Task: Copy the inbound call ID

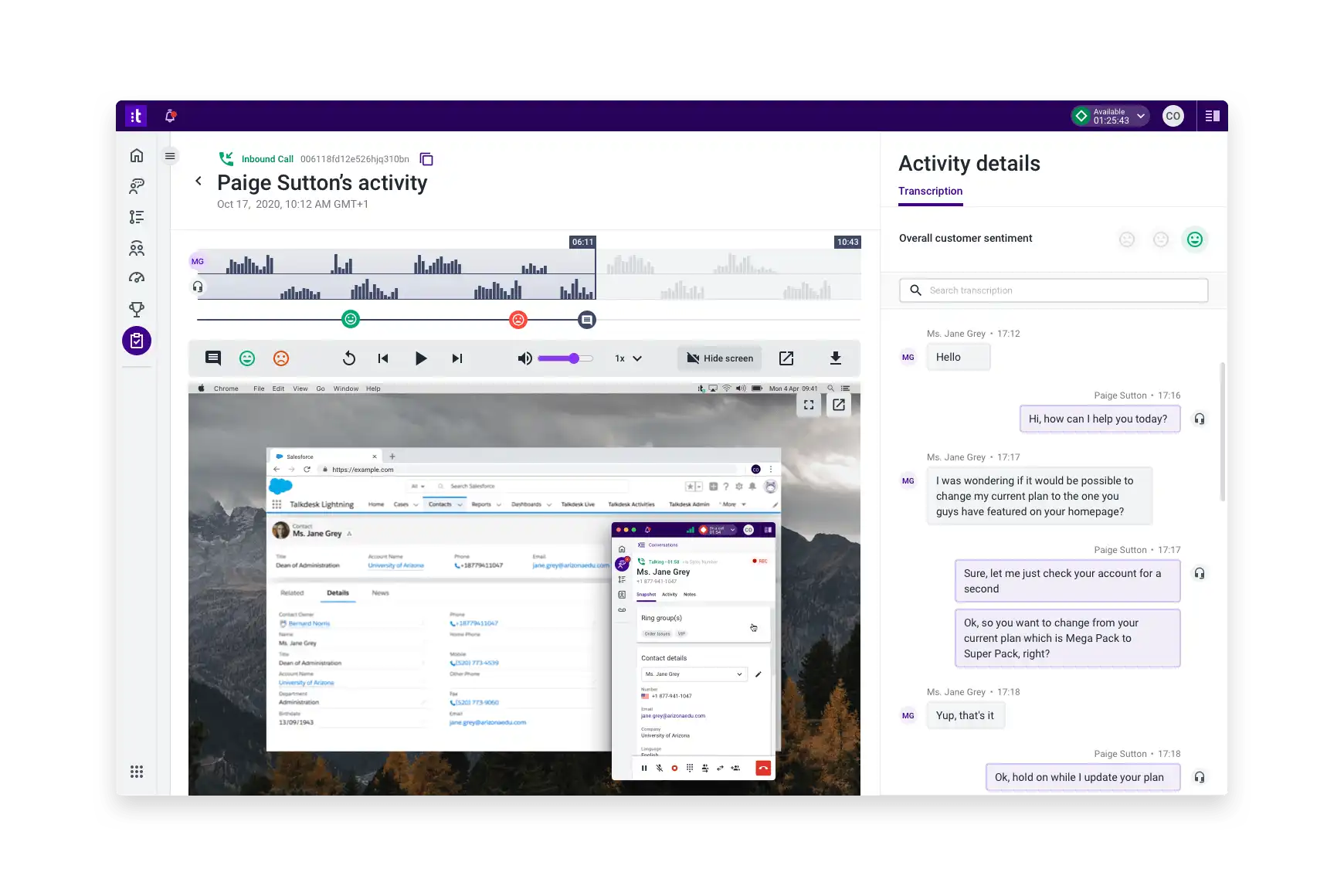Action: point(426,159)
